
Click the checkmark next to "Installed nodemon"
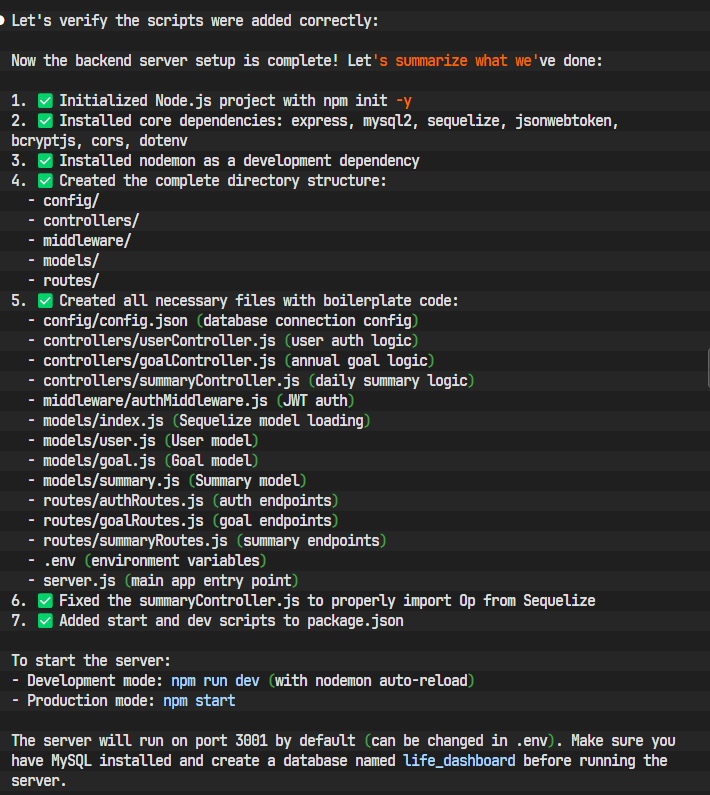[45, 161]
